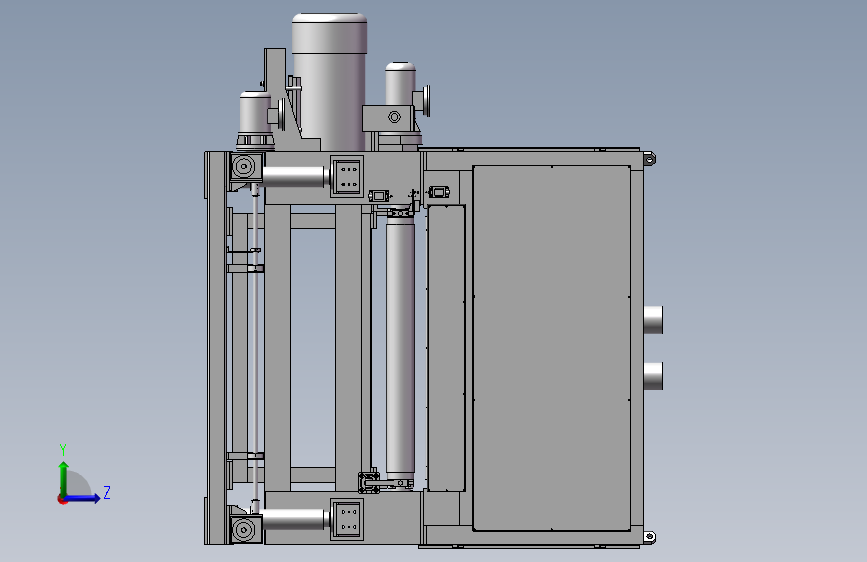This screenshot has width=867, height=562.
Task: Click the blue Z axis of the triad
Action: (83, 498)
